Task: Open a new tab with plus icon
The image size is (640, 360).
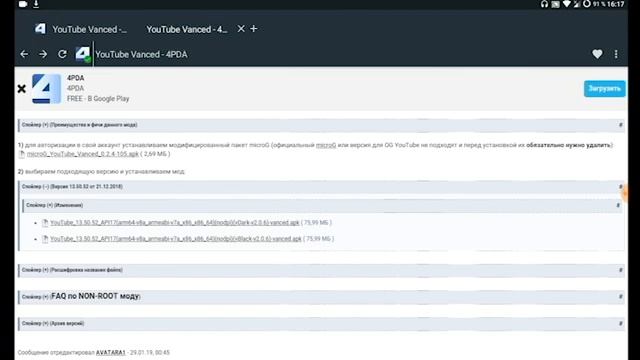Action: [x=253, y=29]
